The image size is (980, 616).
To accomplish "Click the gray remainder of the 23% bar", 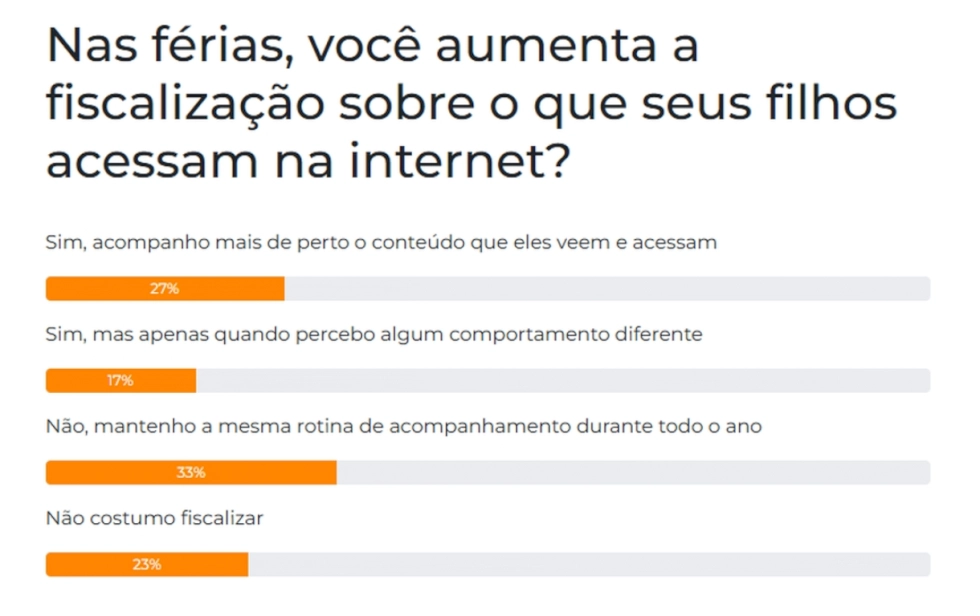I will click(589, 565).
